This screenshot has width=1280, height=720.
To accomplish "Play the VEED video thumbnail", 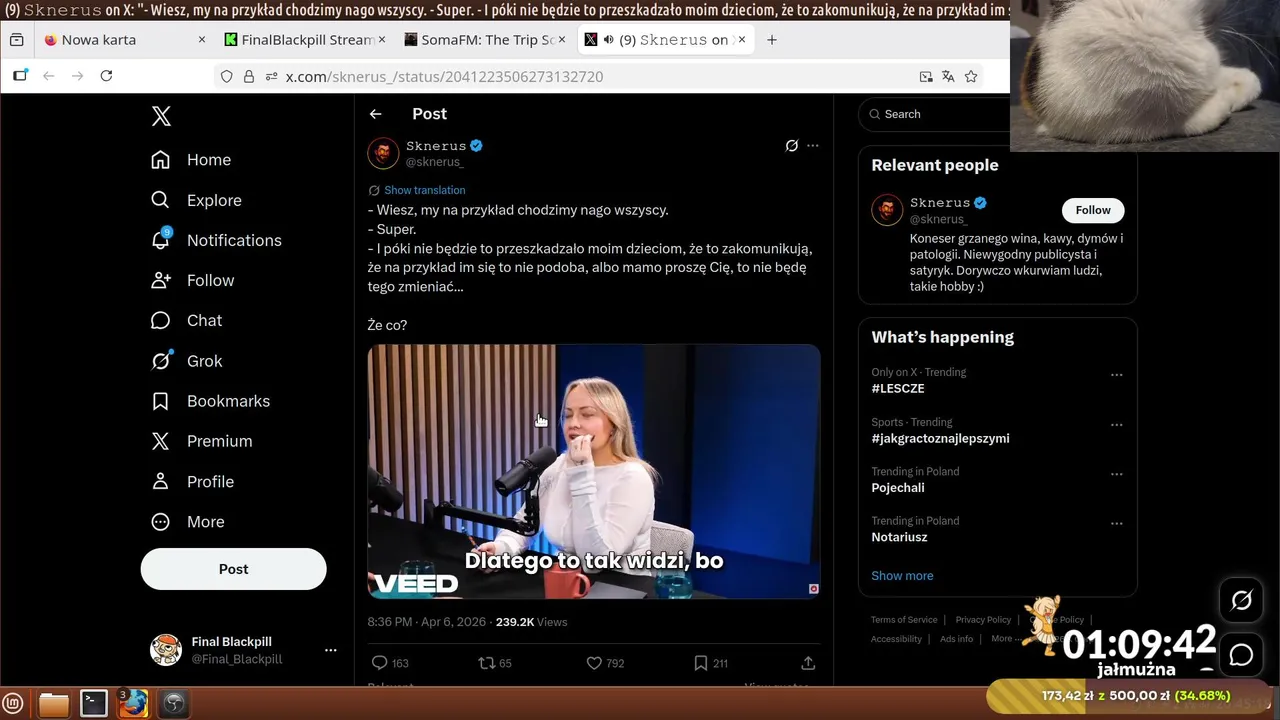I will [x=594, y=472].
